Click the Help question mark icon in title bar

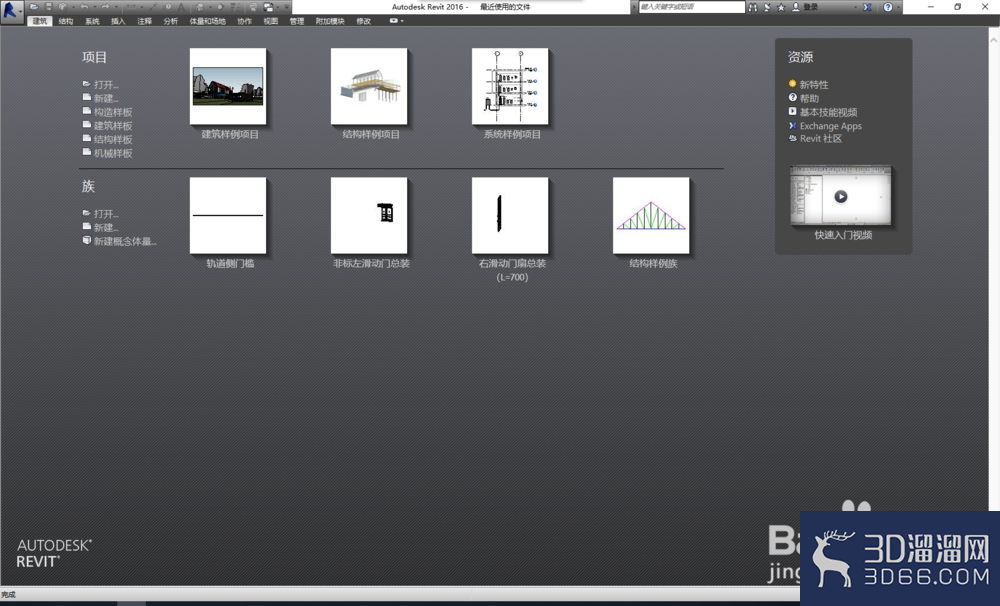pyautogui.click(x=888, y=7)
